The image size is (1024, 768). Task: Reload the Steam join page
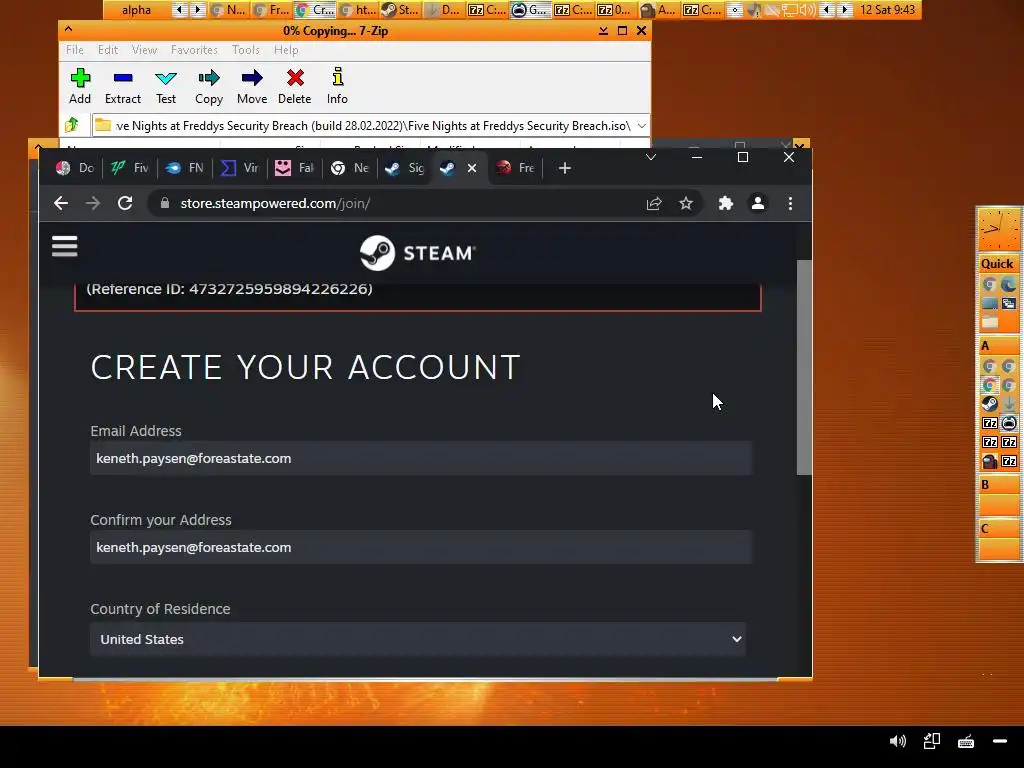125,203
